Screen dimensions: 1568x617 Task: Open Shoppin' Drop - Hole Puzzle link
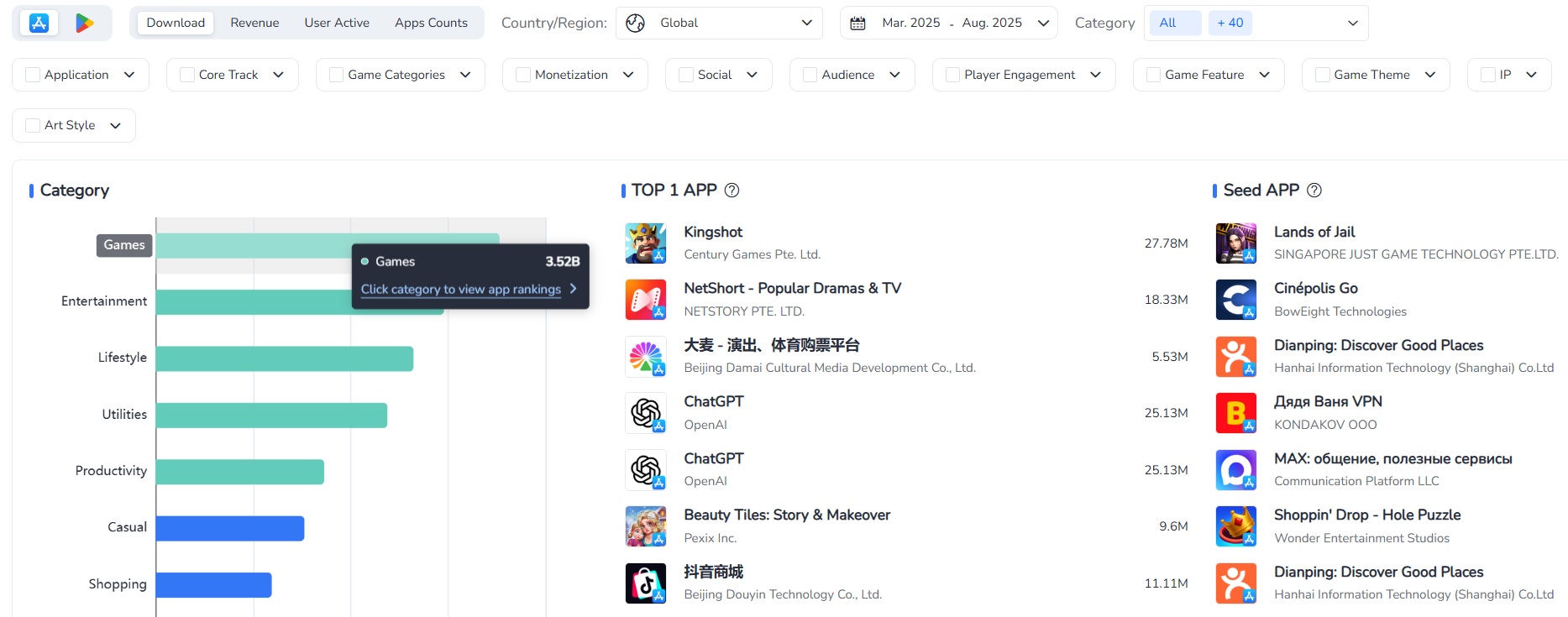[x=1367, y=515]
